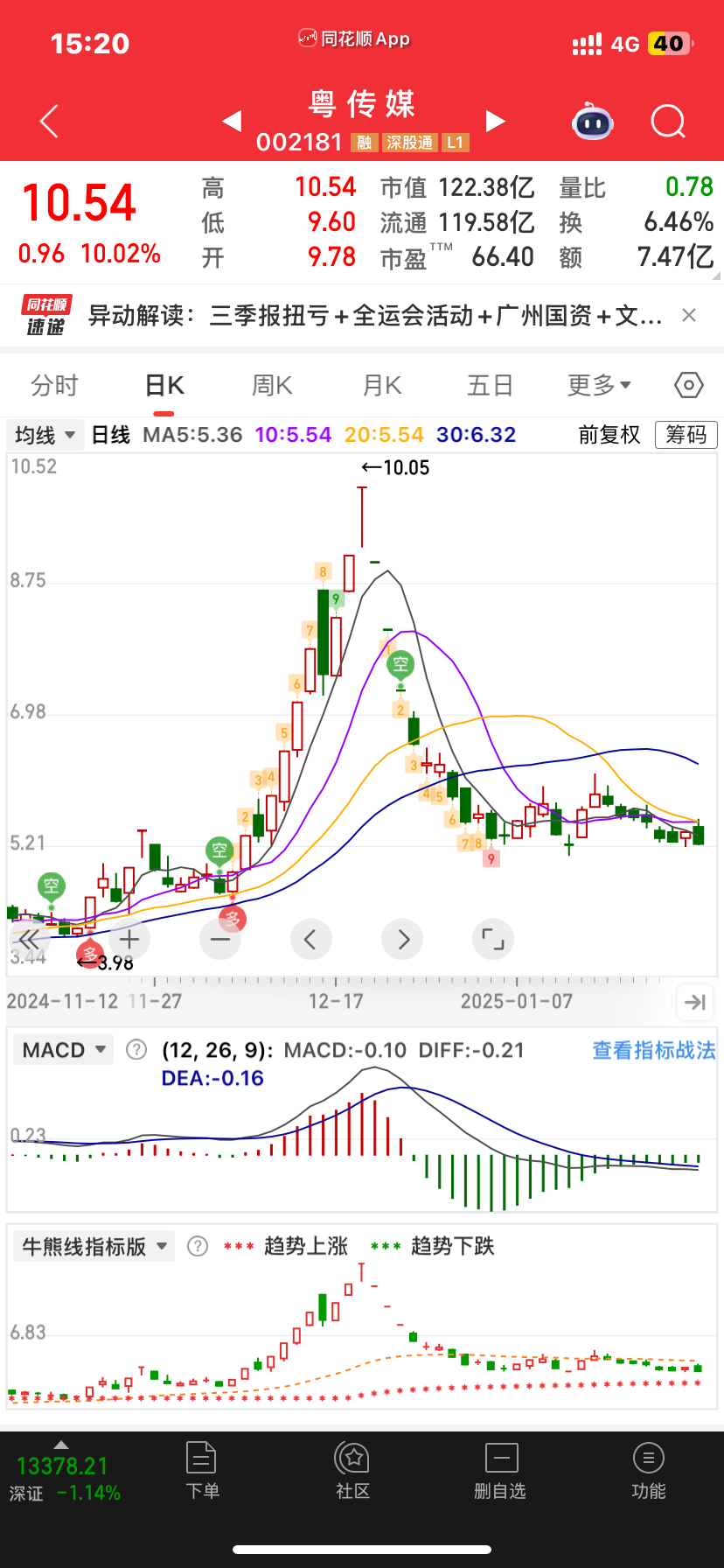Select the 分时 tab
724x1568 pixels.
(x=54, y=385)
